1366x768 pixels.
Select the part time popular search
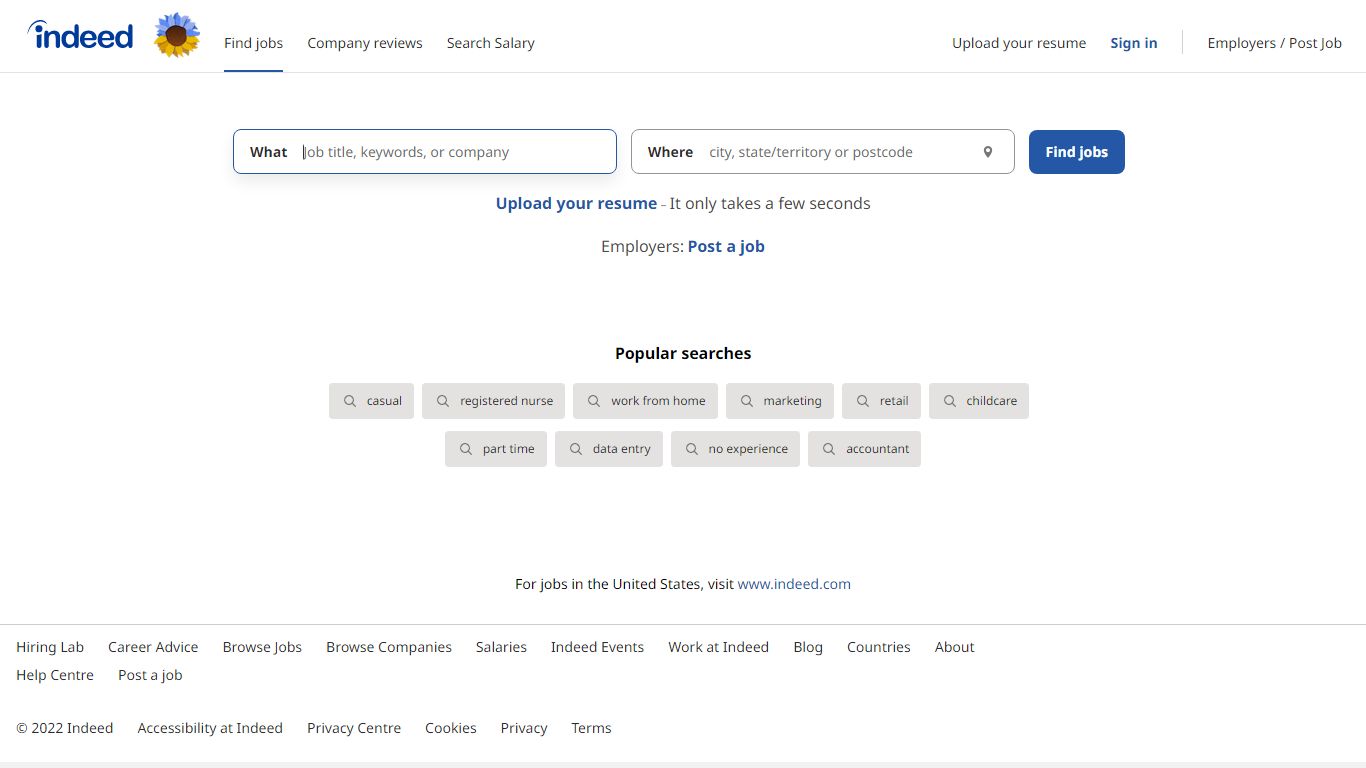496,449
